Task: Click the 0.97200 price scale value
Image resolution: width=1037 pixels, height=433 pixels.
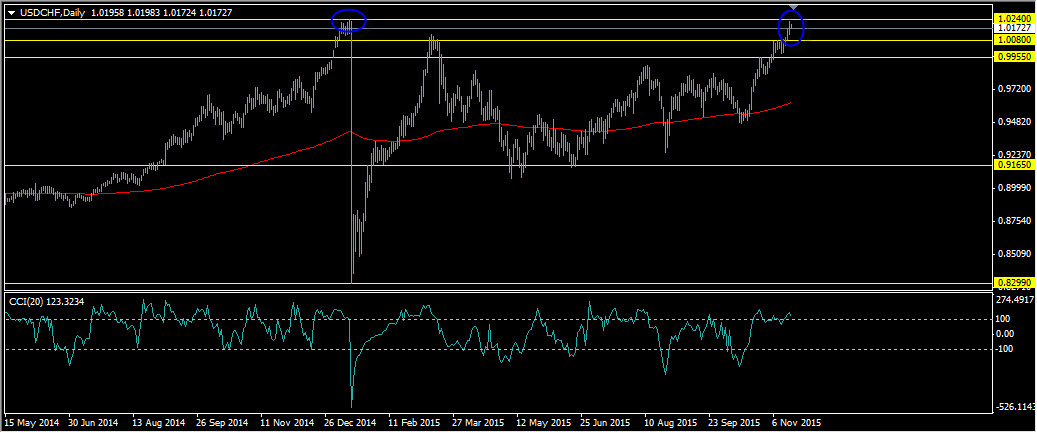Action: click(1014, 89)
